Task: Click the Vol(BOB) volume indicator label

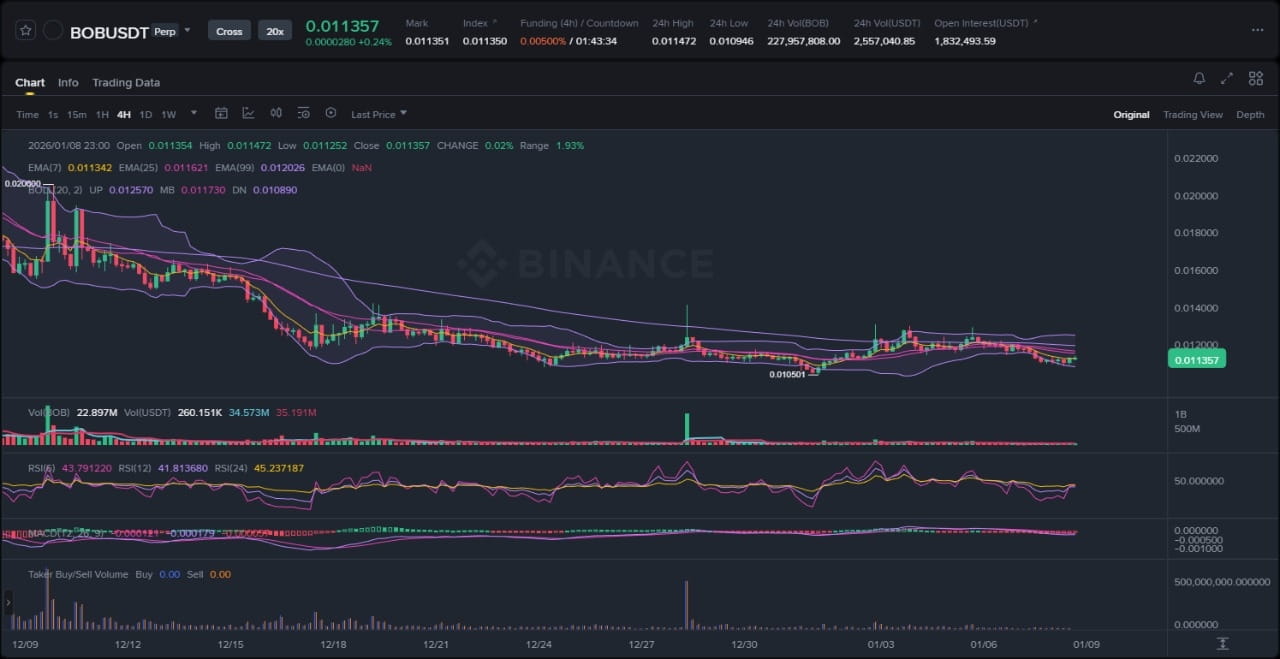Action: coord(48,412)
